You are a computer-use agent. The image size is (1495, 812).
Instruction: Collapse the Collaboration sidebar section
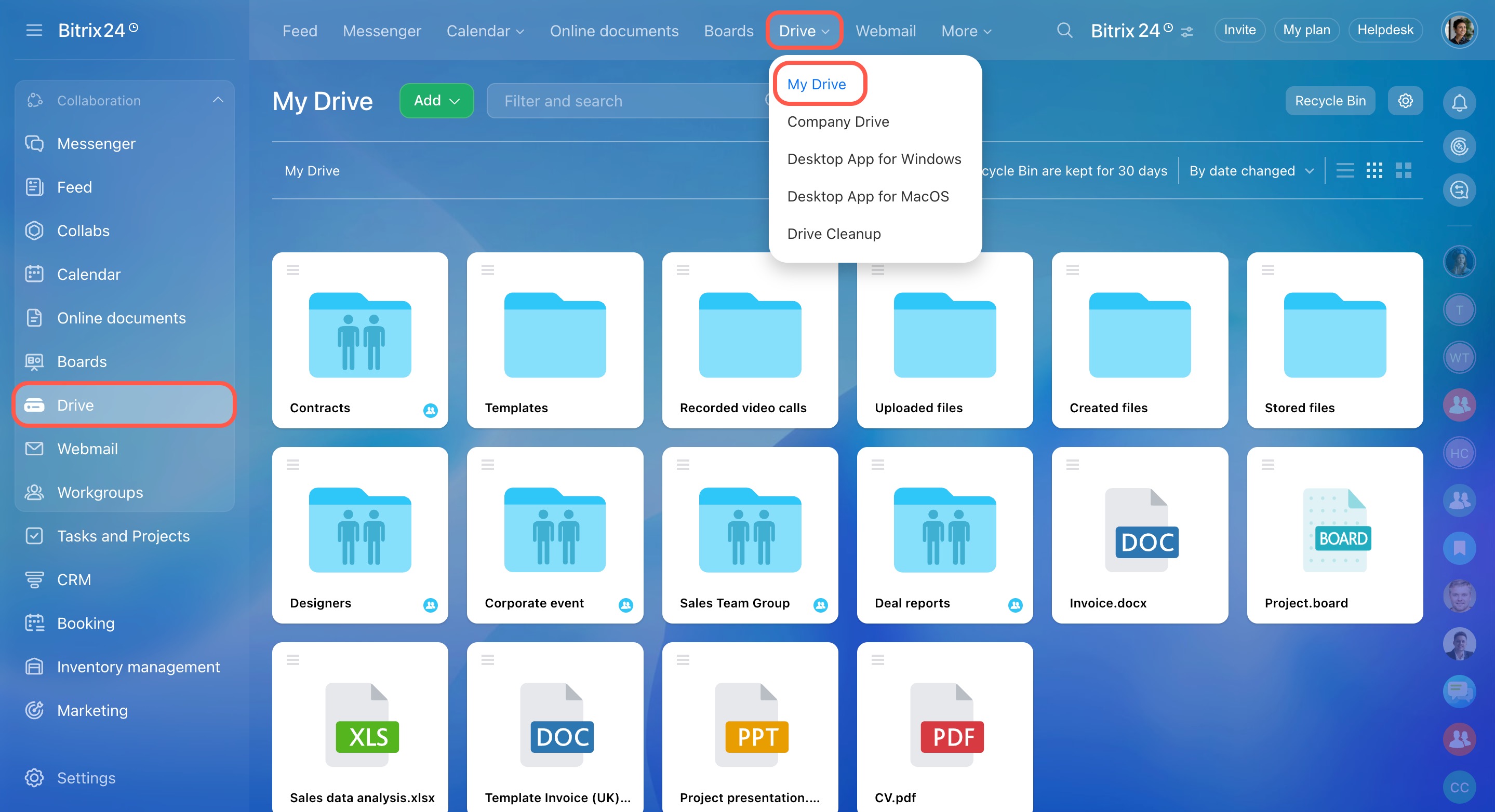218,100
